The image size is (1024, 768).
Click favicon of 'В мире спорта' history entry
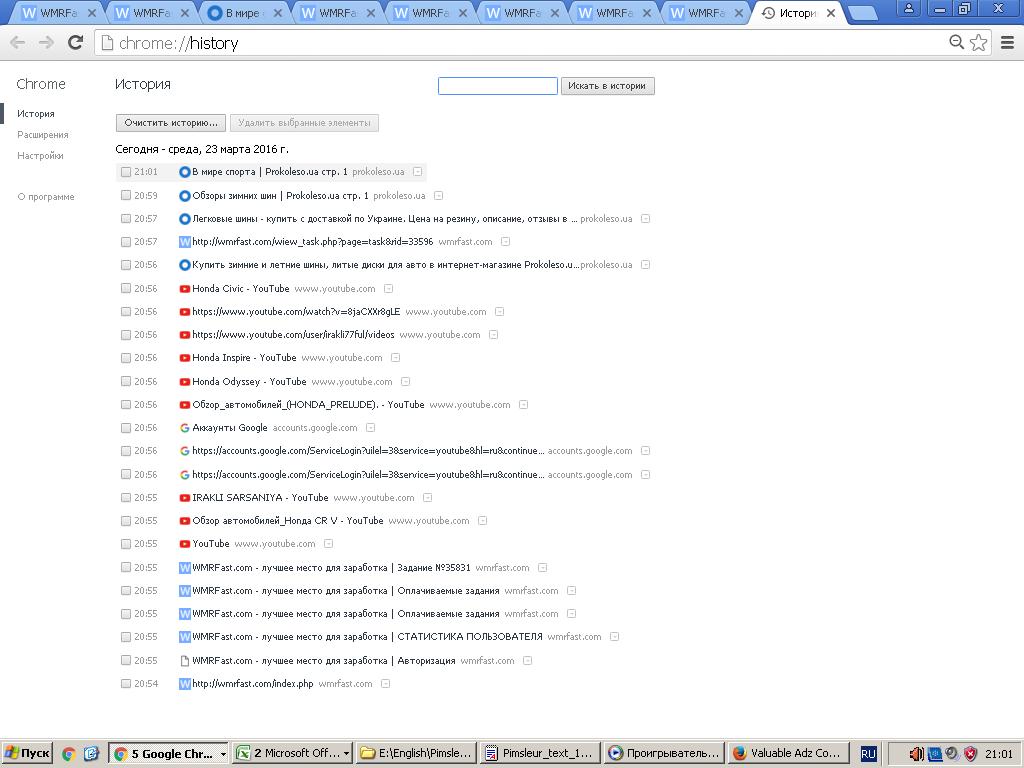185,172
